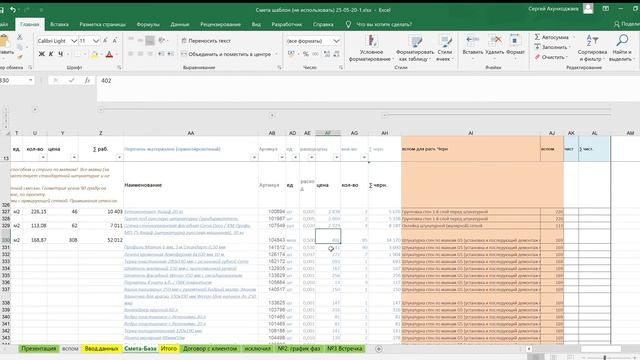Undo the last action in title bar

pos(13,9)
